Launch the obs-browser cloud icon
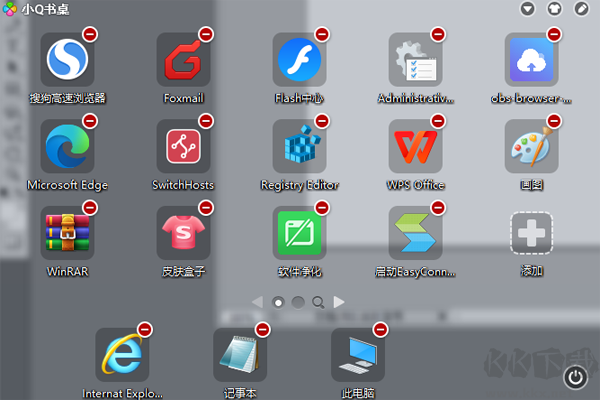This screenshot has height=400, width=600. [532, 59]
